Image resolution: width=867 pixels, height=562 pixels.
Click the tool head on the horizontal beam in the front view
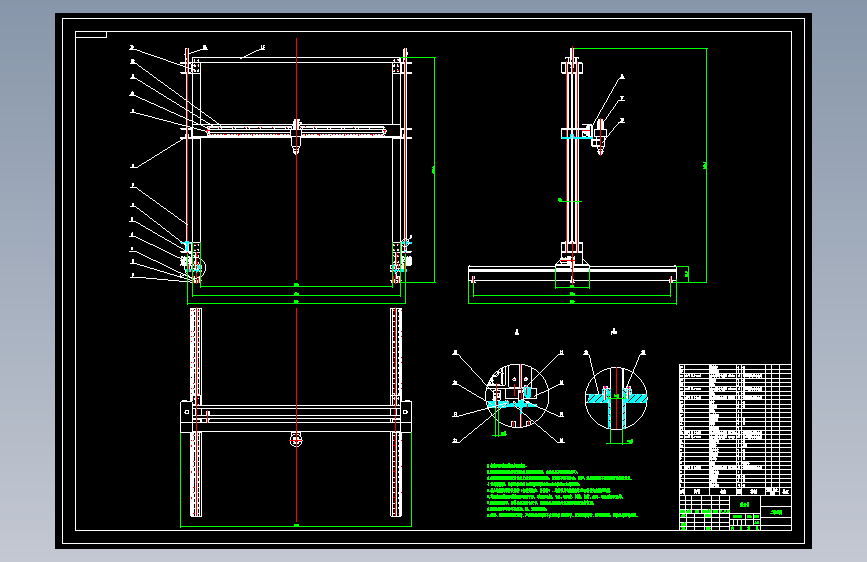[296, 136]
